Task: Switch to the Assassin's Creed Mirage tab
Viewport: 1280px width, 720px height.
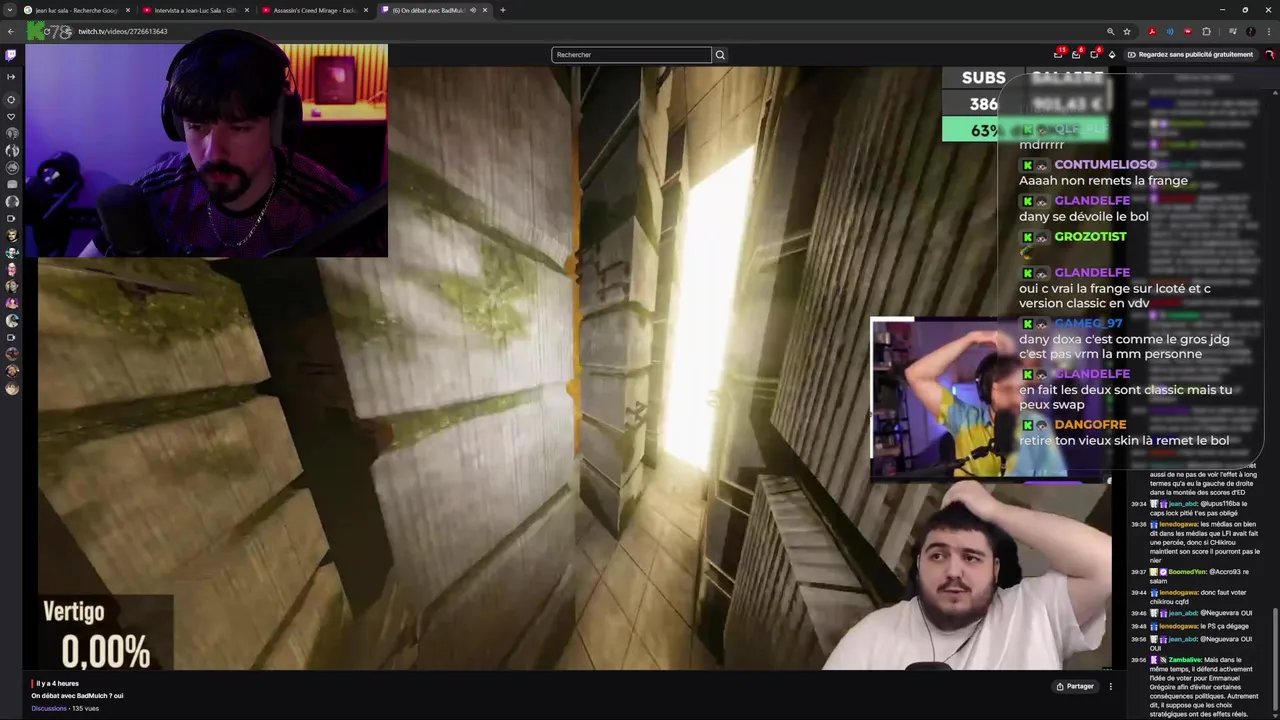Action: point(314,10)
